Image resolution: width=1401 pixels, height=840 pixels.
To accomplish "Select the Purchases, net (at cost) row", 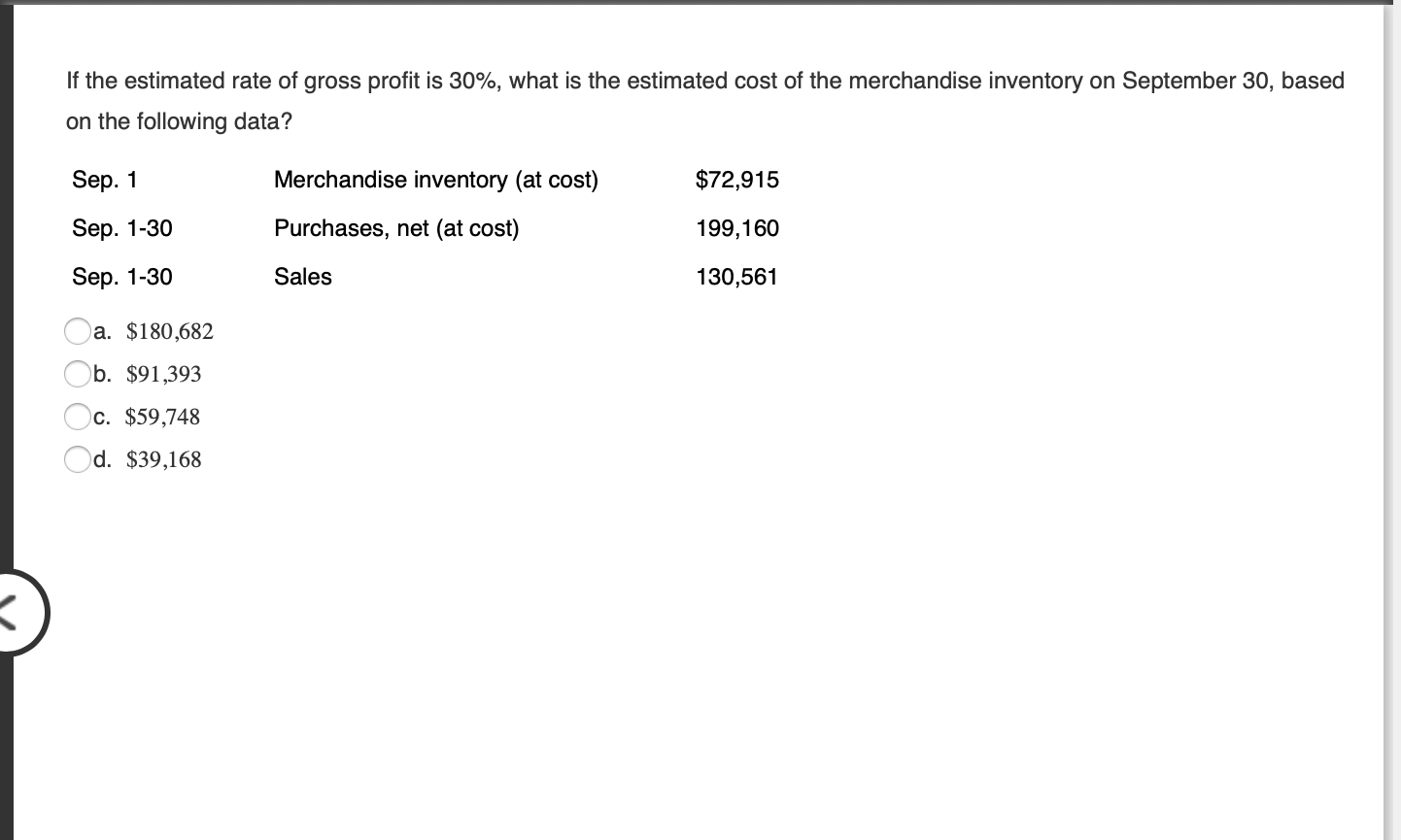I will [x=396, y=228].
